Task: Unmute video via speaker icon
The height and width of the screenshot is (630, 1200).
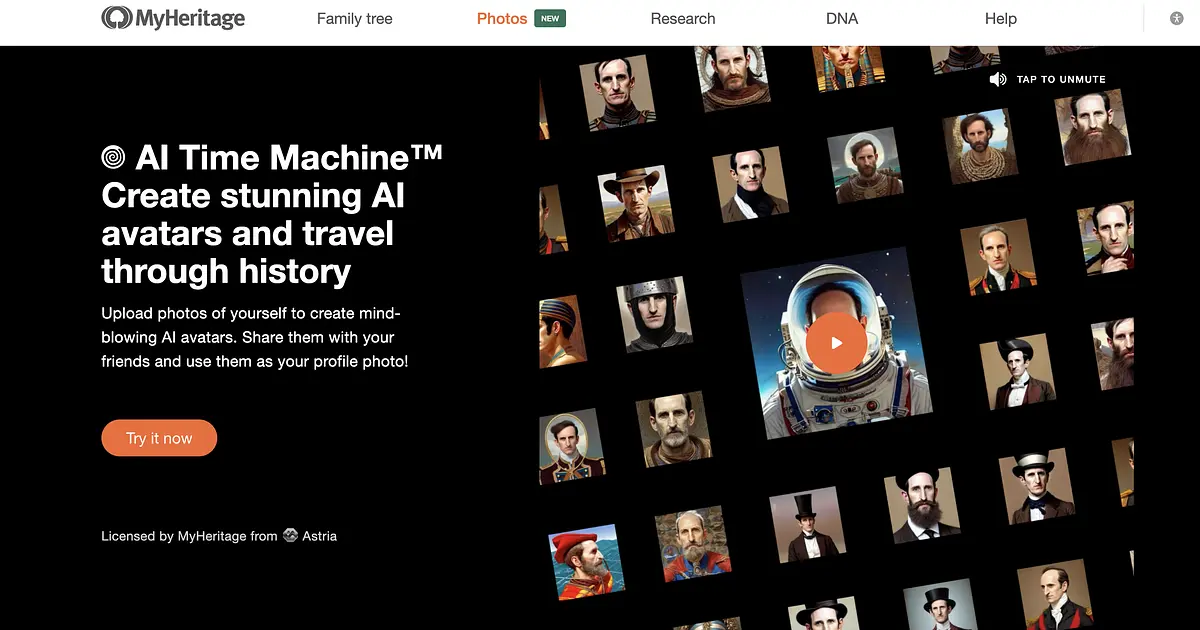Action: pos(998,79)
